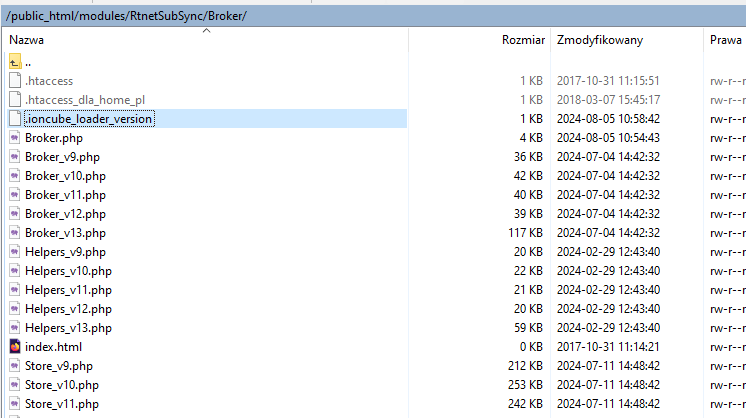
Task: Click the Store_v11.php file icon
Action: pyautogui.click(x=15, y=404)
